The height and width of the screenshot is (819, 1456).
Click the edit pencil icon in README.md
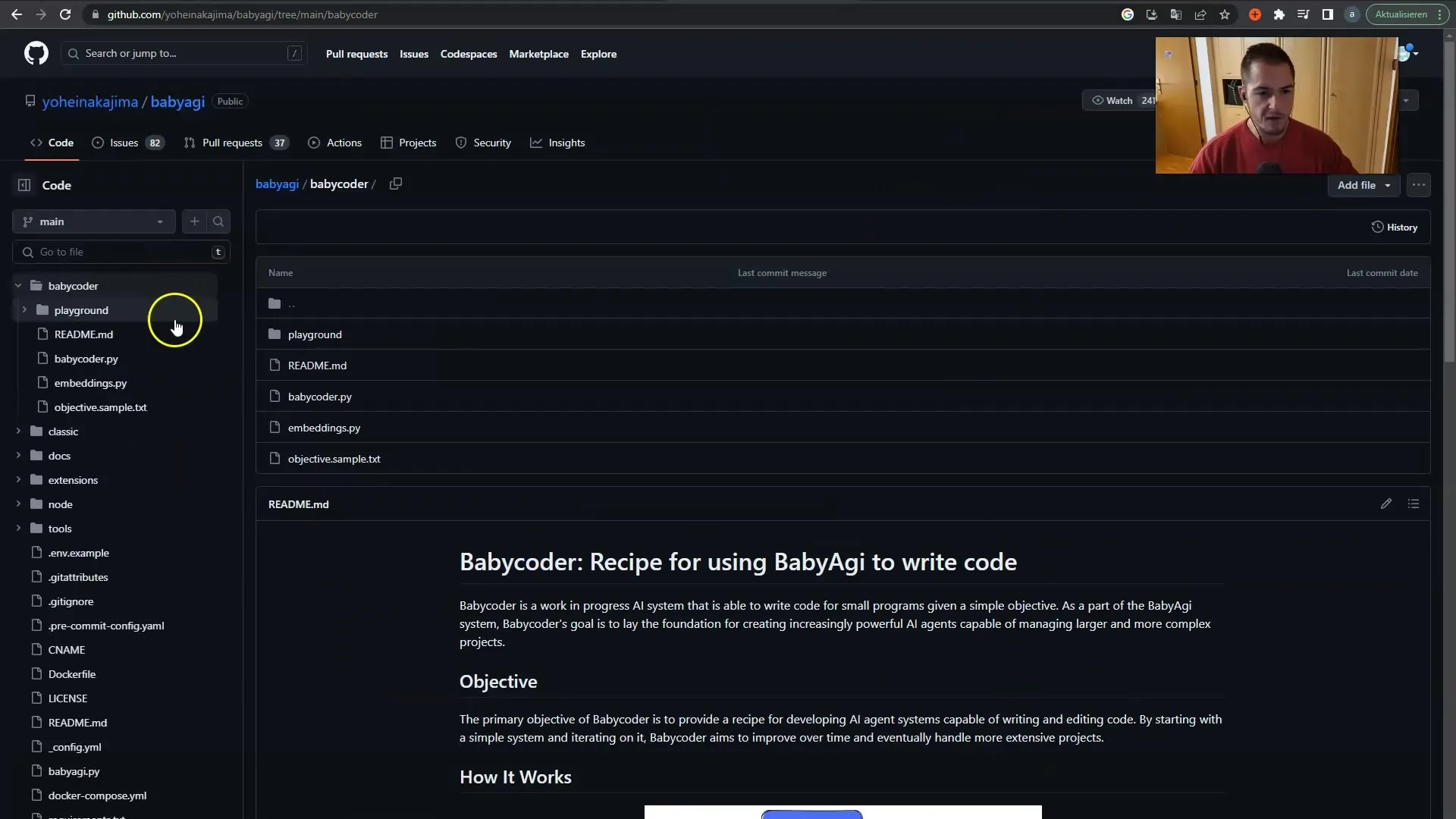tap(1386, 503)
